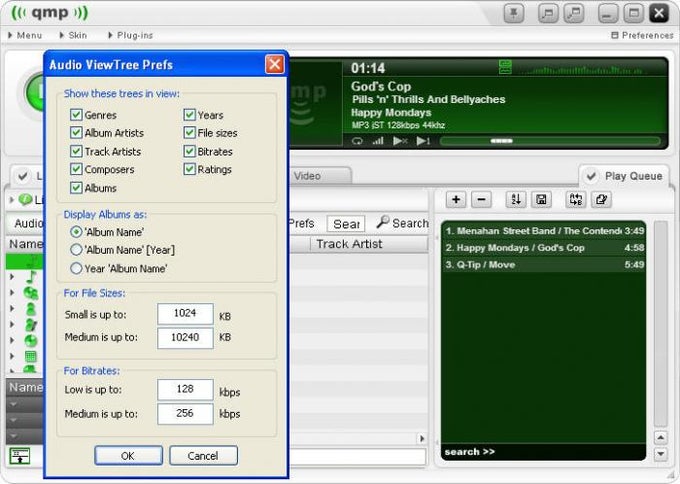
Task: Uncheck the Track Artists checkbox
Action: click(76, 151)
